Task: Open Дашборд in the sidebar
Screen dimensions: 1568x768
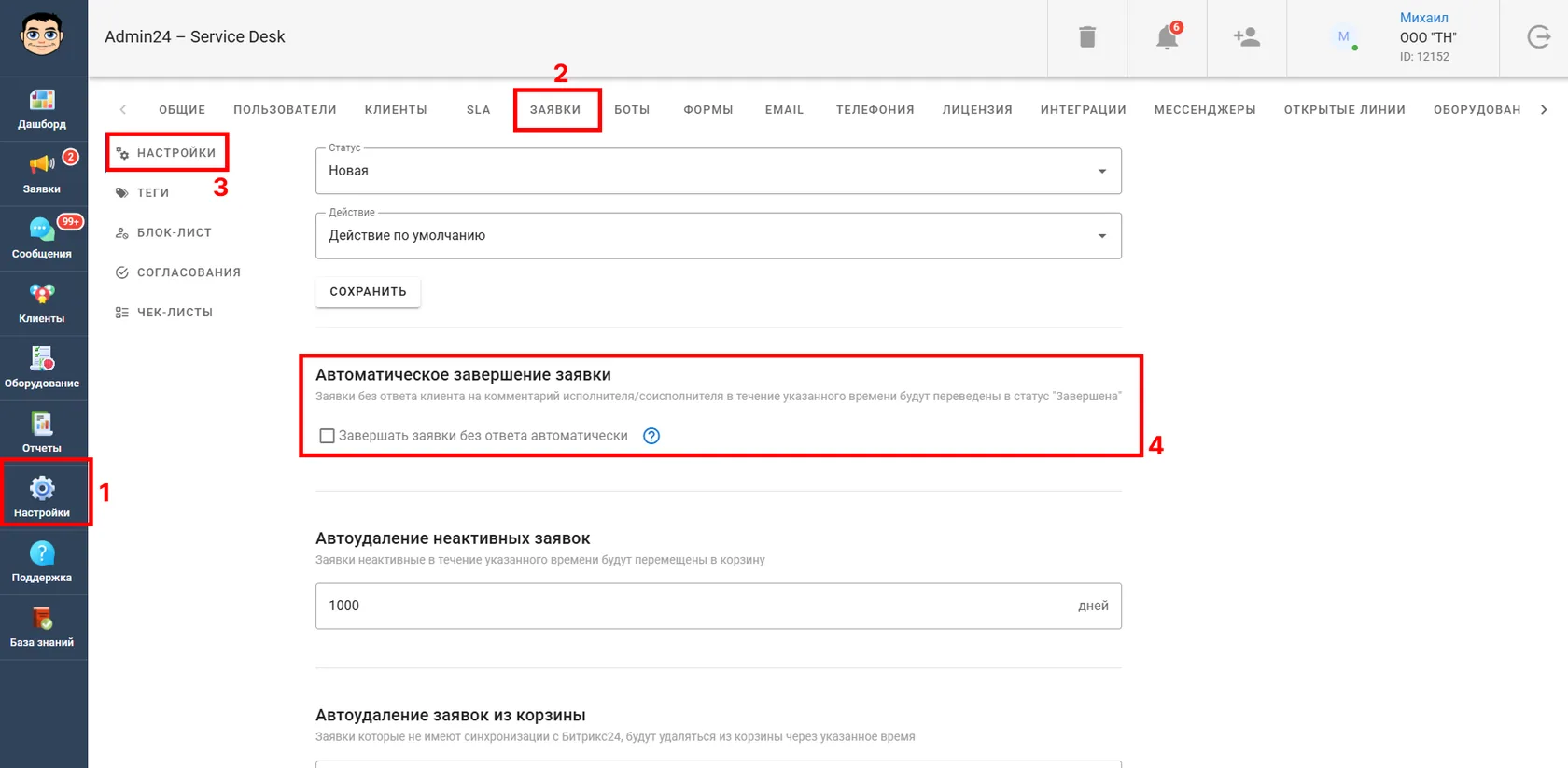Action: [x=42, y=109]
